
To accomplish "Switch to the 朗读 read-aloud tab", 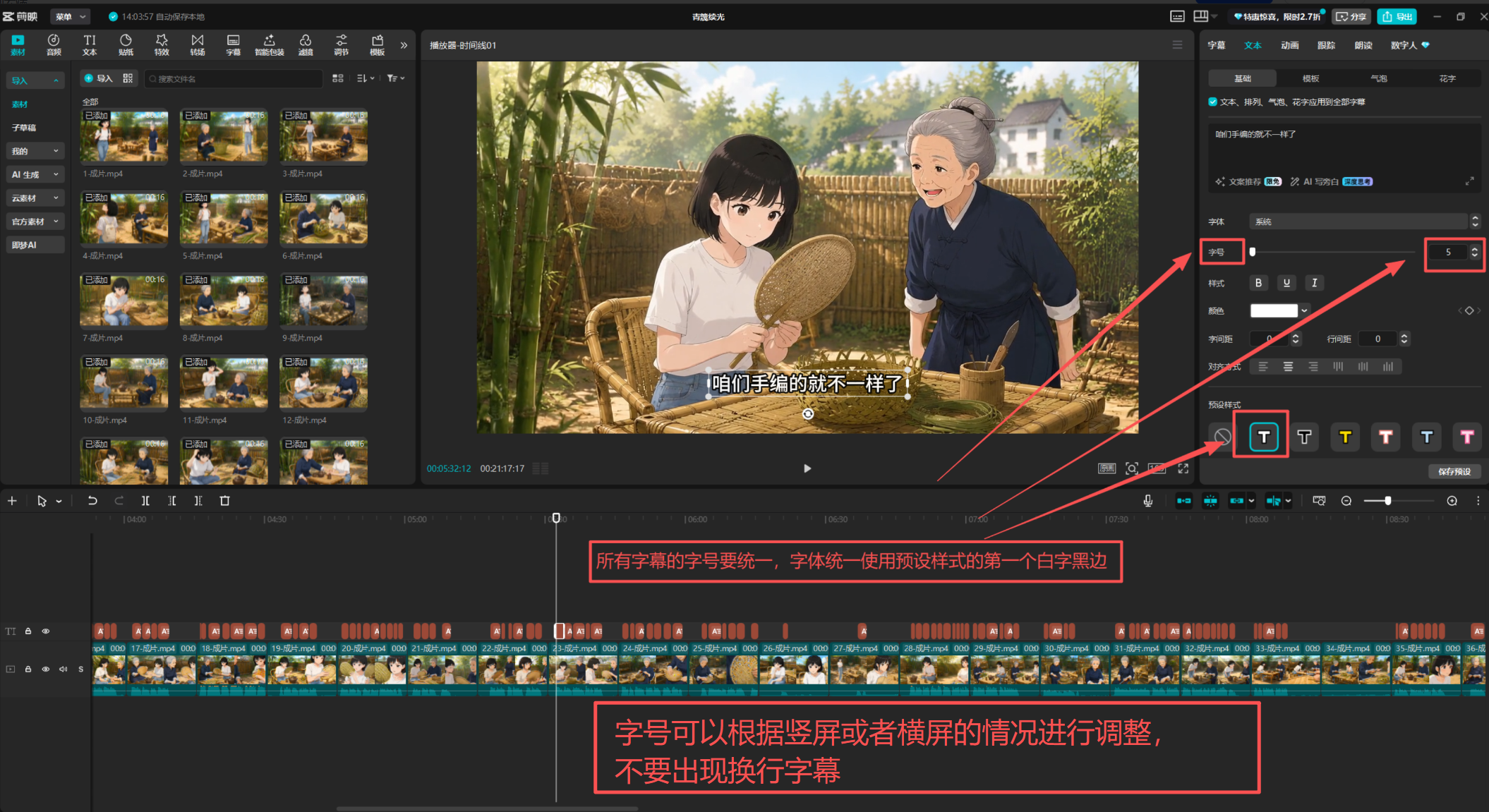I will tap(1363, 45).
